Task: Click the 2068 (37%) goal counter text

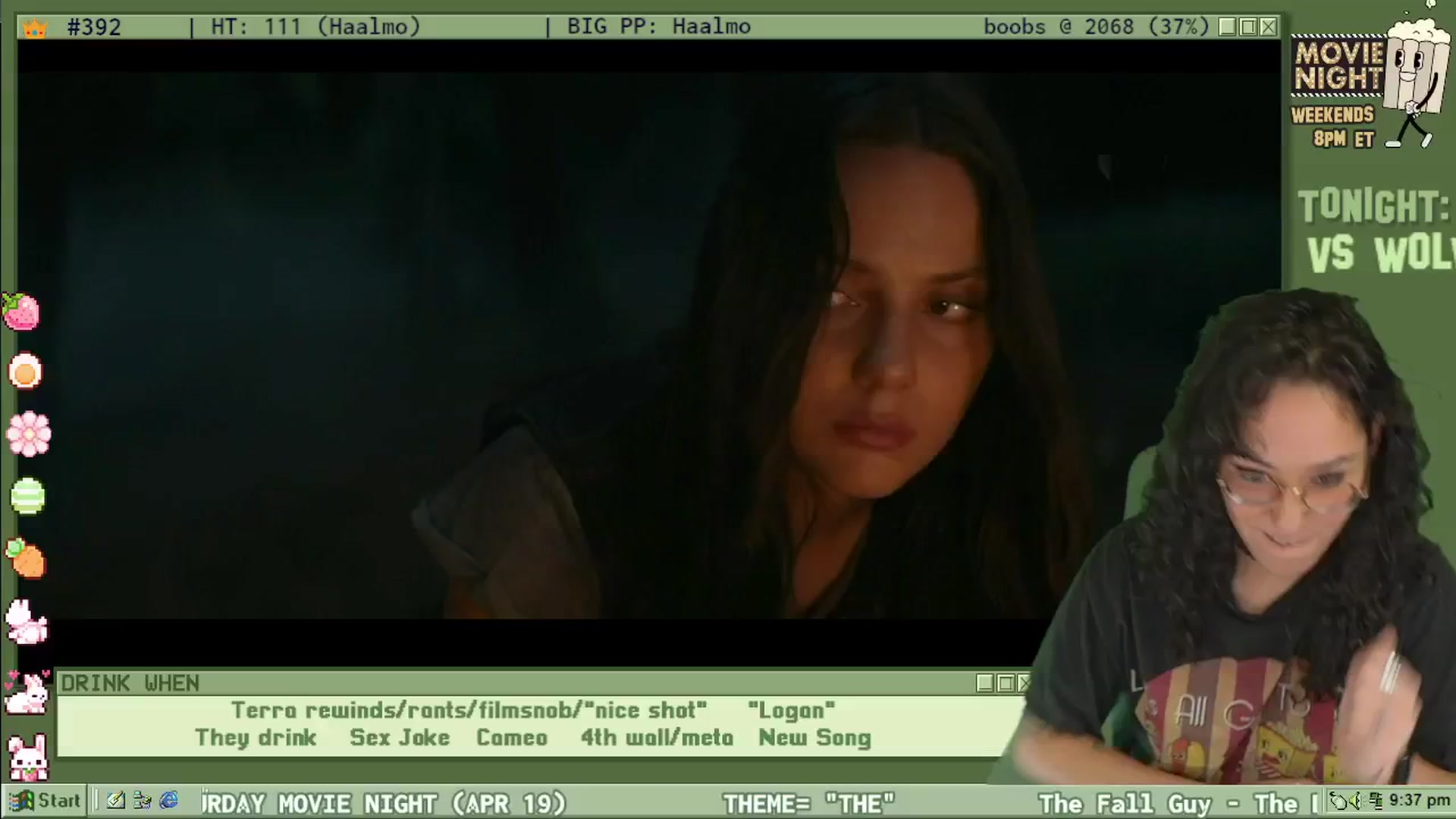Action: coord(1146,27)
